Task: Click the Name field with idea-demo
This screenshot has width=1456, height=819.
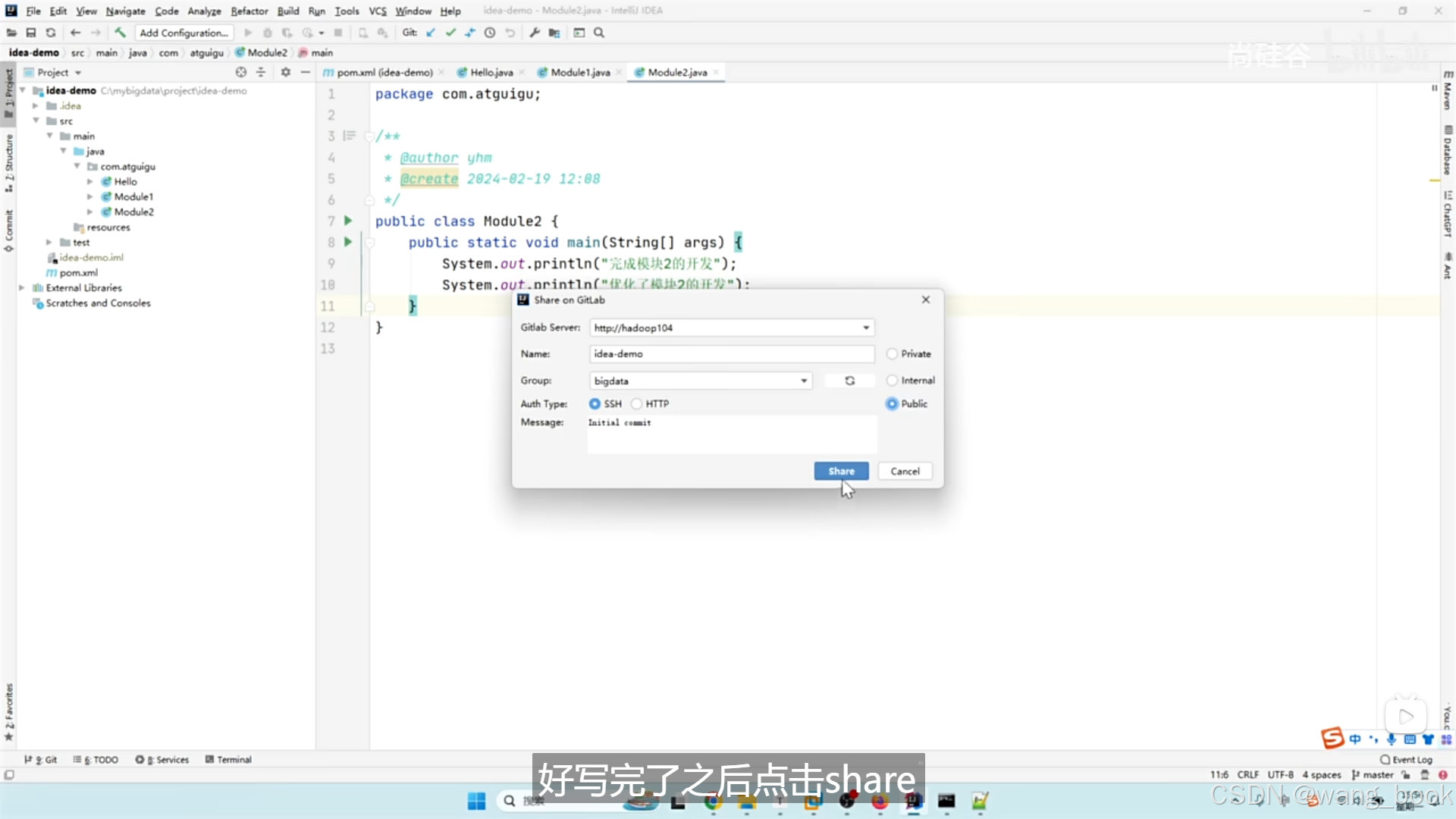Action: click(x=732, y=354)
